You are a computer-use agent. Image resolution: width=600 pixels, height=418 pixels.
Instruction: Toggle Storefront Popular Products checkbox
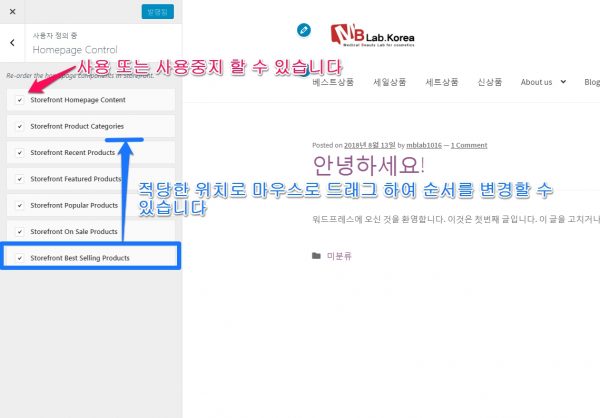[20, 205]
